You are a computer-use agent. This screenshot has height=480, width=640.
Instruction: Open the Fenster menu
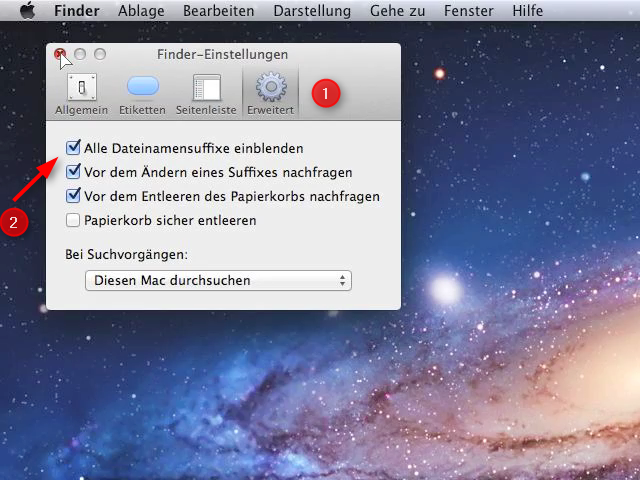click(469, 11)
